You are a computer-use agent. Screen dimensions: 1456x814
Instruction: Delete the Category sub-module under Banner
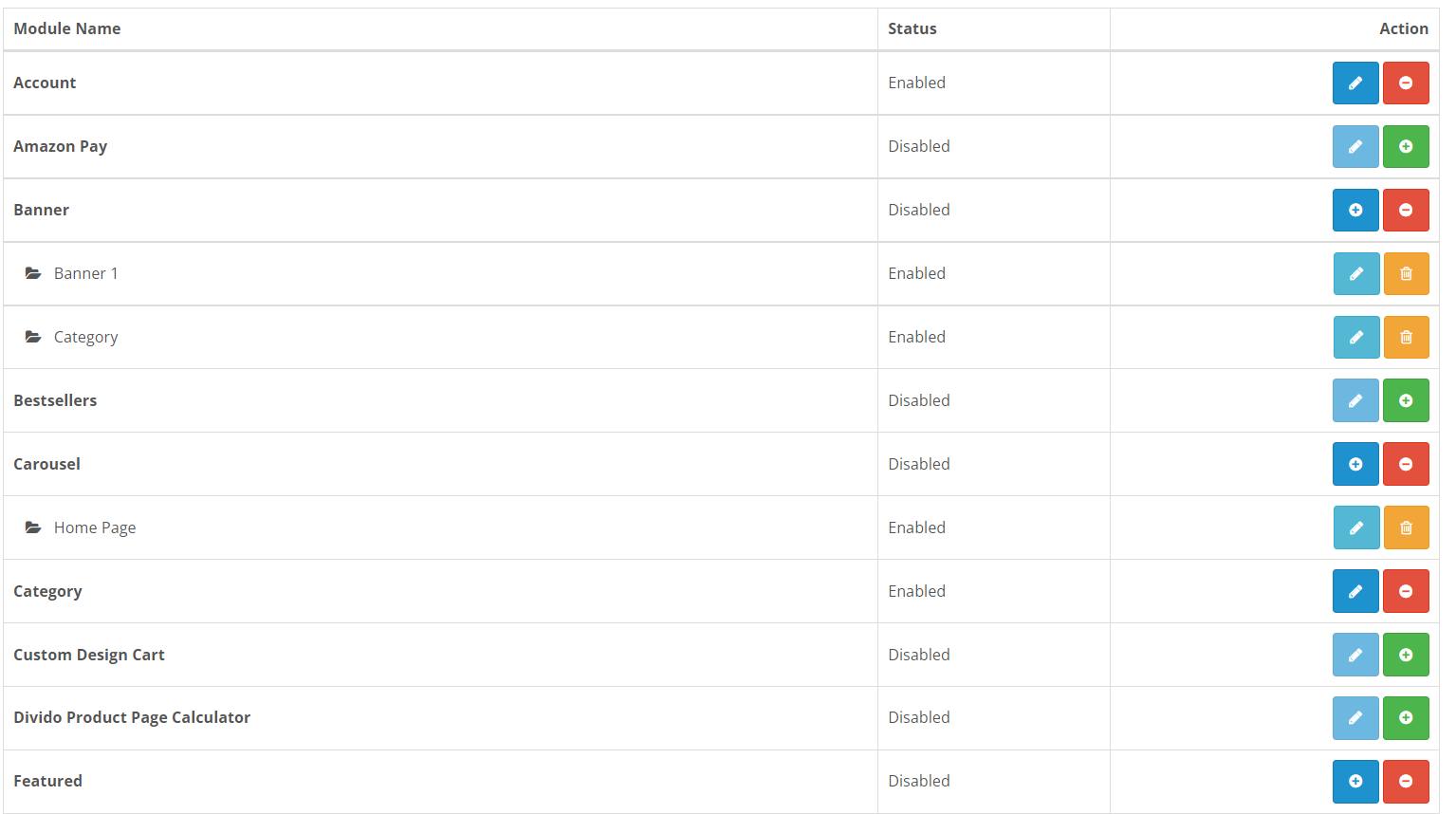(1407, 337)
